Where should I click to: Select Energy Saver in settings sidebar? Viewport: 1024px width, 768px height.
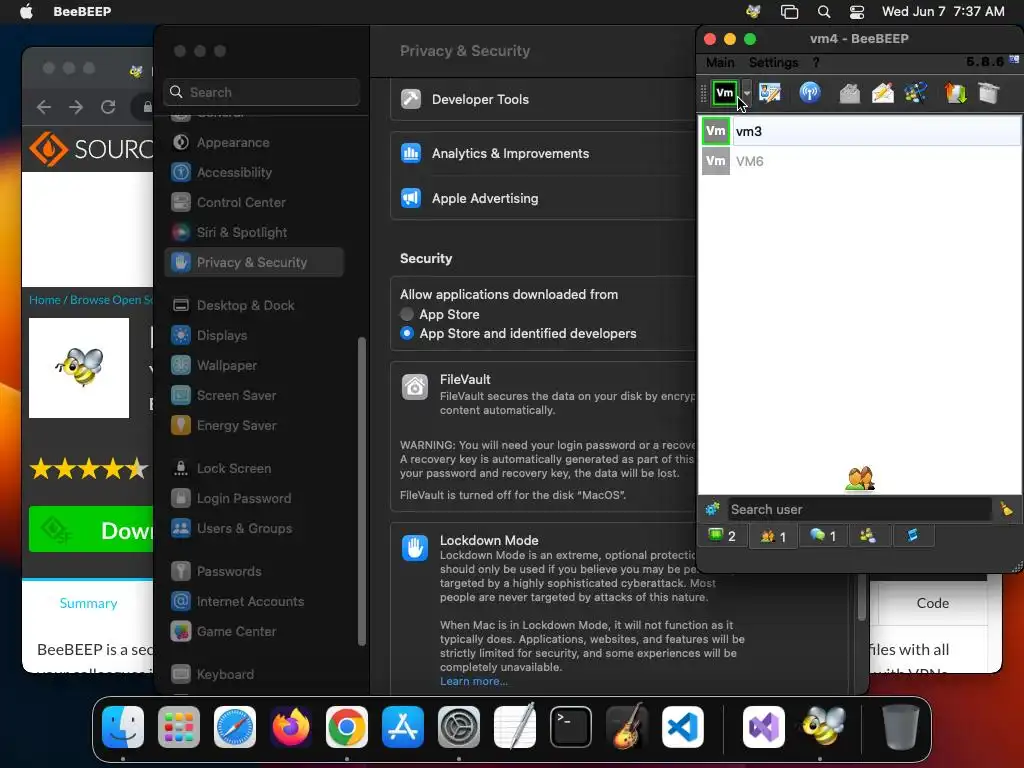point(253,425)
